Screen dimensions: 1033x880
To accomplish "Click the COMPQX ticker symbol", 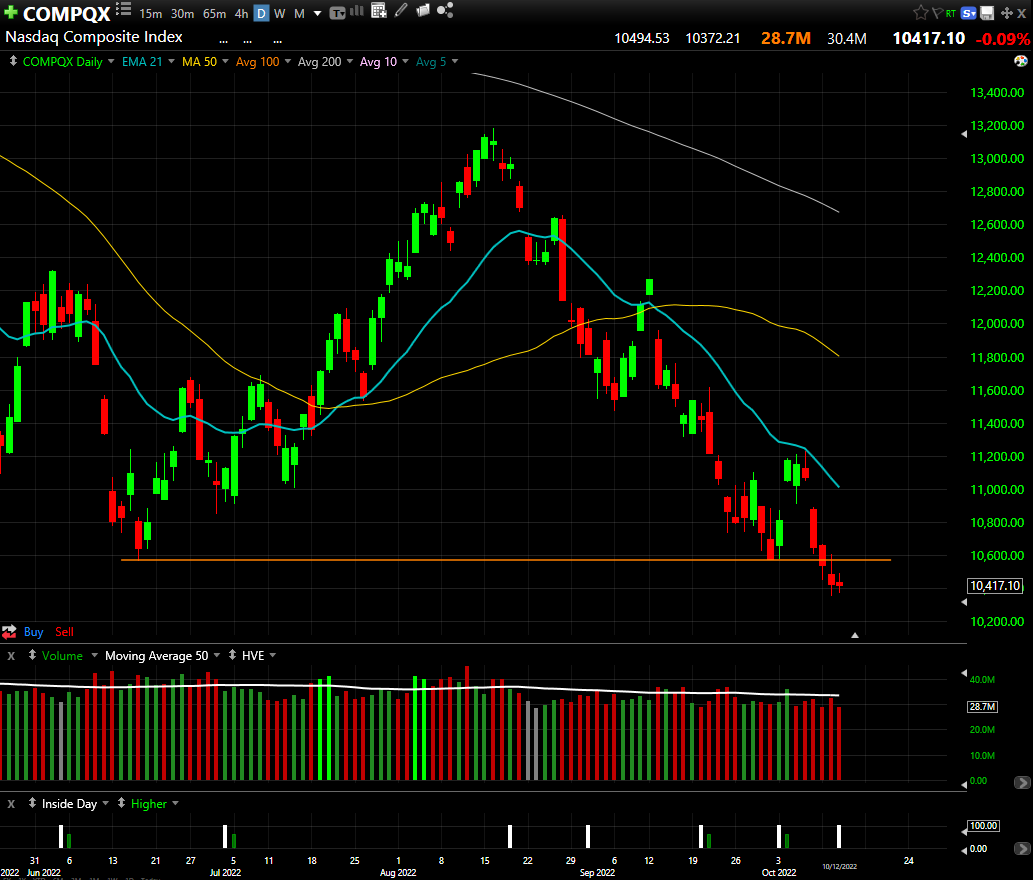I will click(67, 13).
